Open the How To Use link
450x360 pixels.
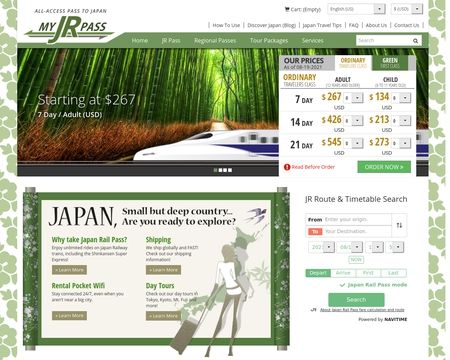click(x=226, y=25)
